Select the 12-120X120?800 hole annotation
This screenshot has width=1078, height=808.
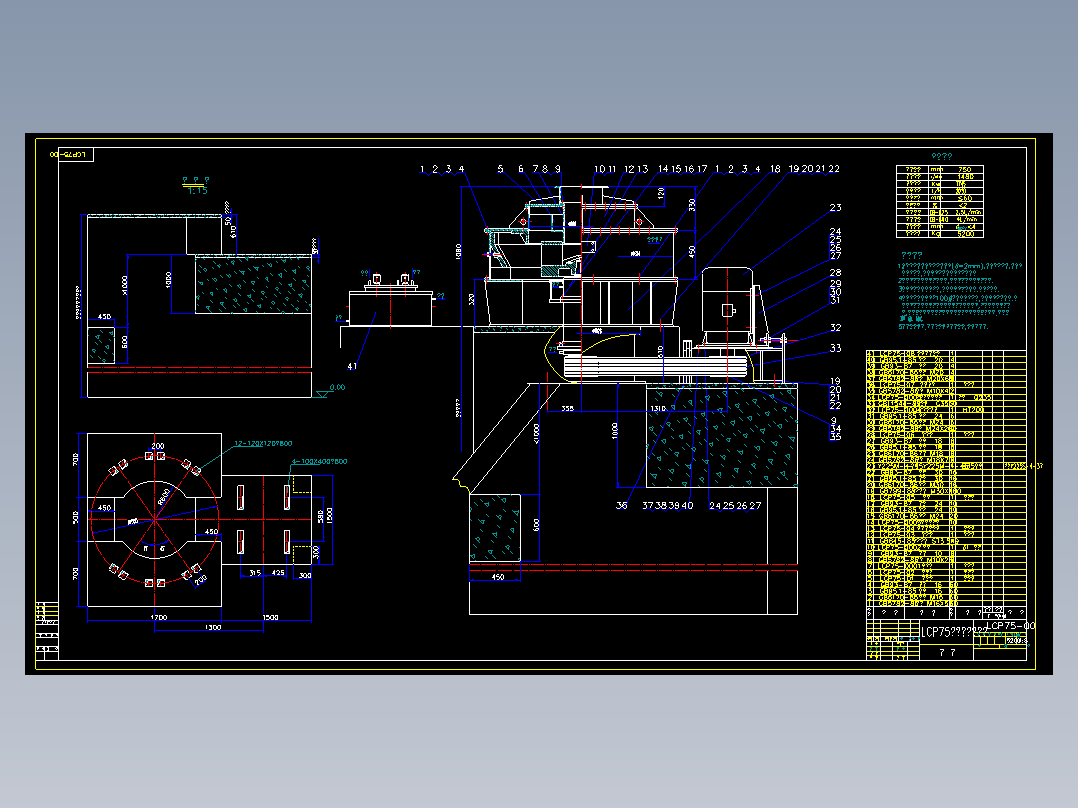tap(263, 444)
